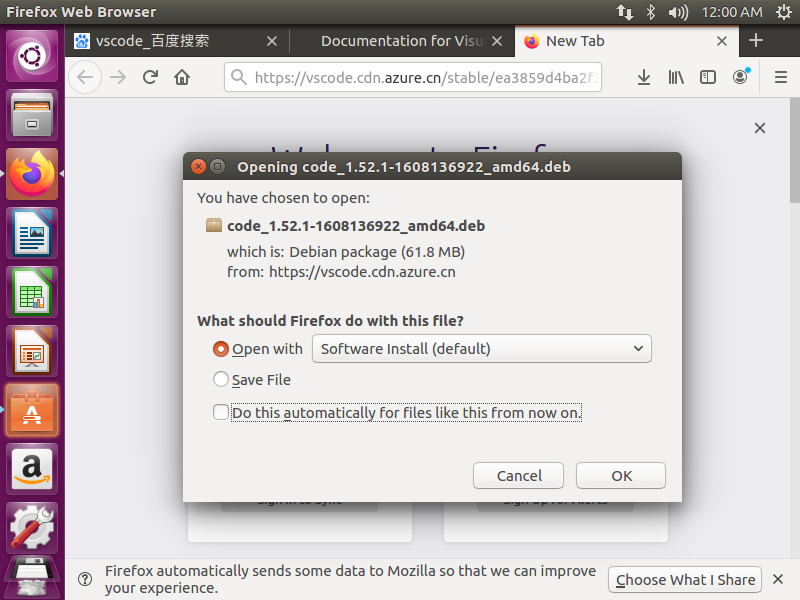Open System Settings from the dock
This screenshot has height=600, width=800.
32,528
